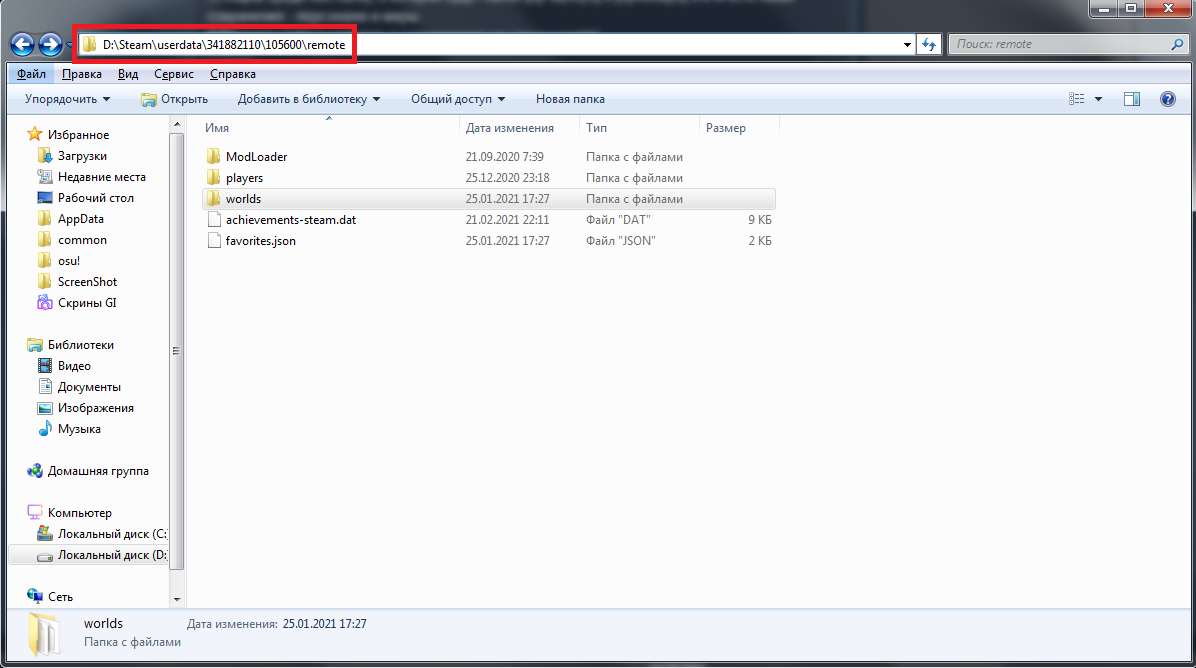Click the date 21.09.2020 7:39 of ModLoader
The image size is (1196, 668).
[x=505, y=156]
